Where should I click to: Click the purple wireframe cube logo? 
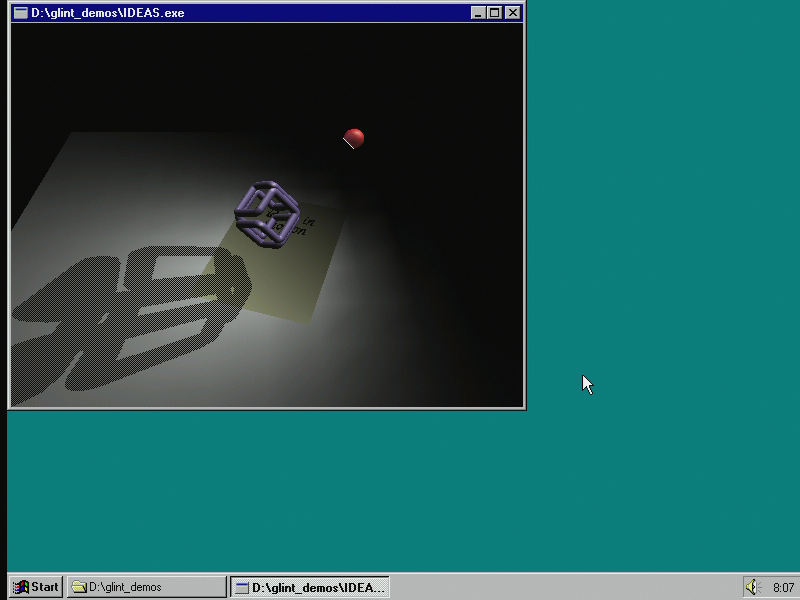pyautogui.click(x=267, y=214)
